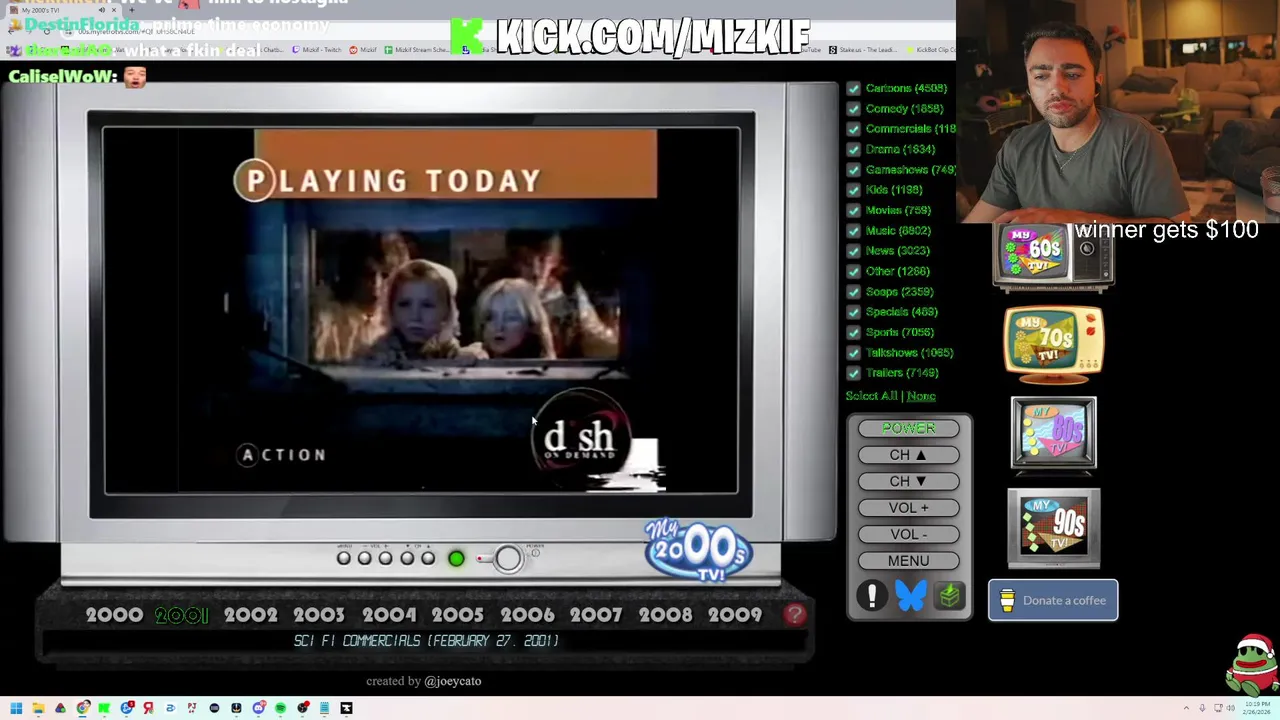1280x720 pixels.
Task: Uncheck the Music category checkbox
Action: pos(853,230)
